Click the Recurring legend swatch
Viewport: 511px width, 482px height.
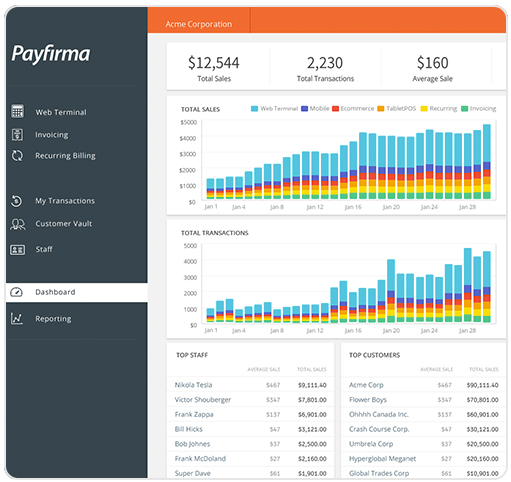coord(424,109)
